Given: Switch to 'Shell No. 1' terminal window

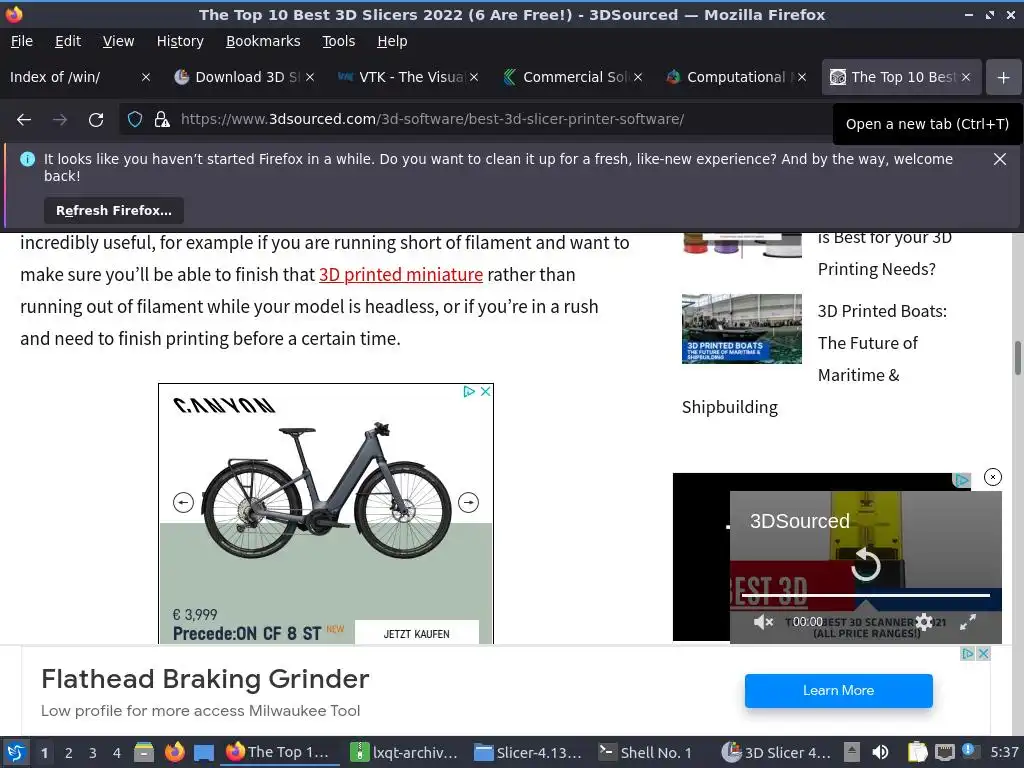Looking at the screenshot, I should 652,753.
